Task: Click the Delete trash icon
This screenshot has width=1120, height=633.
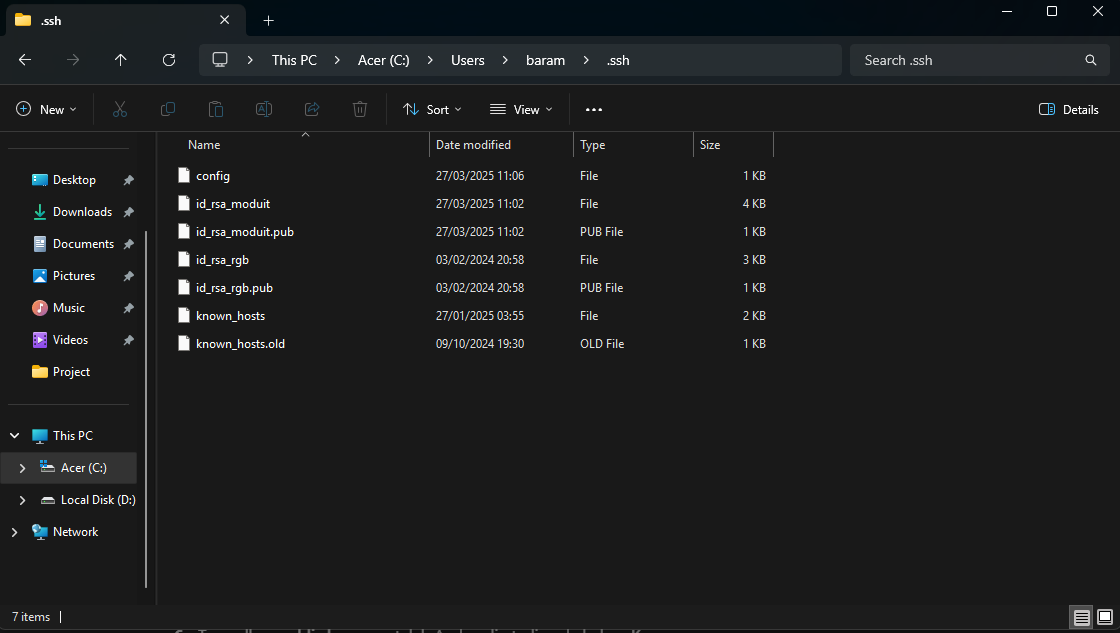Action: 360,109
